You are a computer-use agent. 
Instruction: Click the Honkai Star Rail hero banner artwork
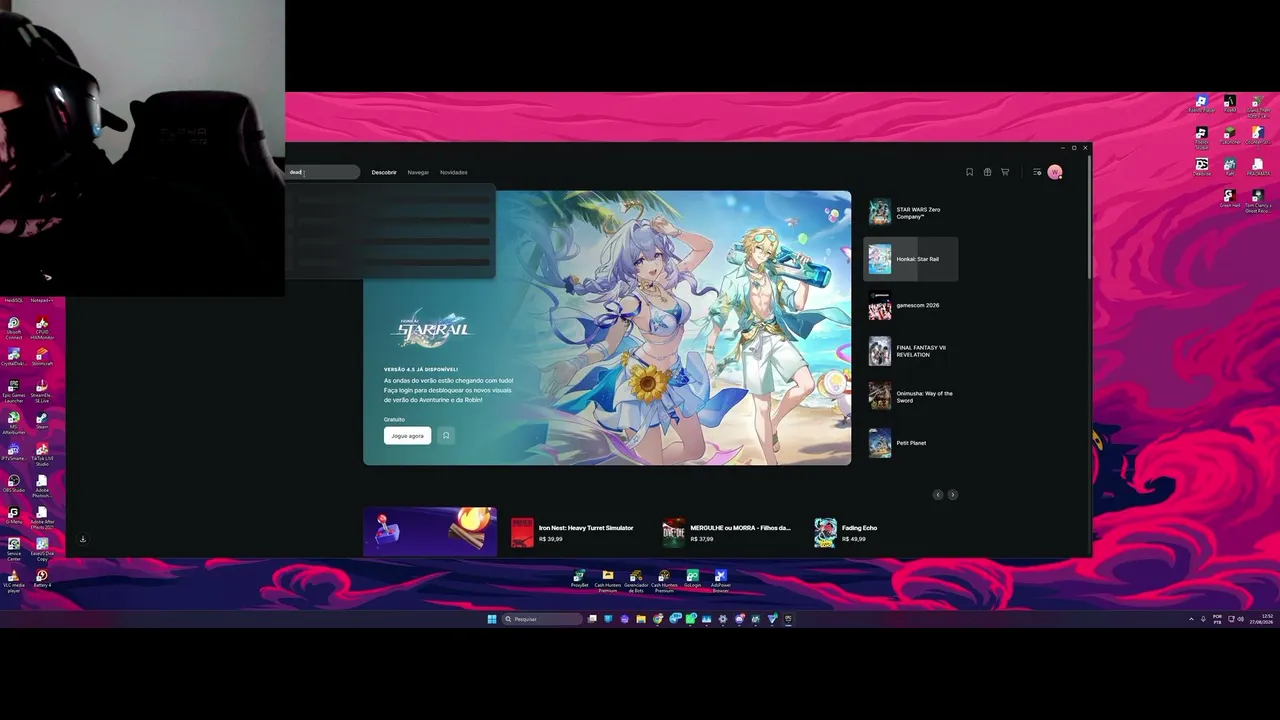pos(607,328)
